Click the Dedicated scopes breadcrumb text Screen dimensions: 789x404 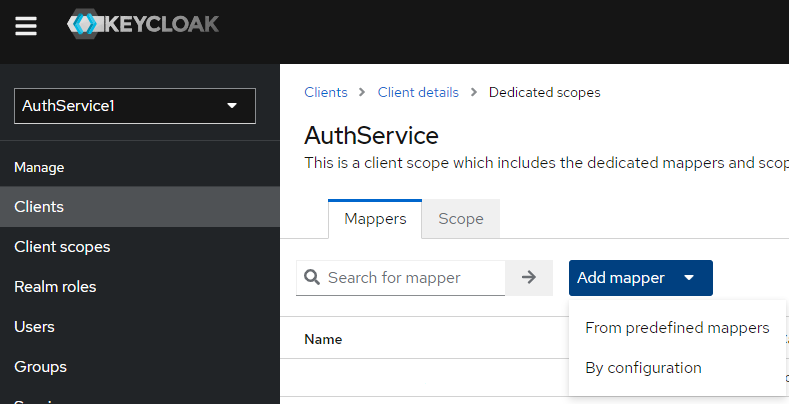click(x=544, y=92)
